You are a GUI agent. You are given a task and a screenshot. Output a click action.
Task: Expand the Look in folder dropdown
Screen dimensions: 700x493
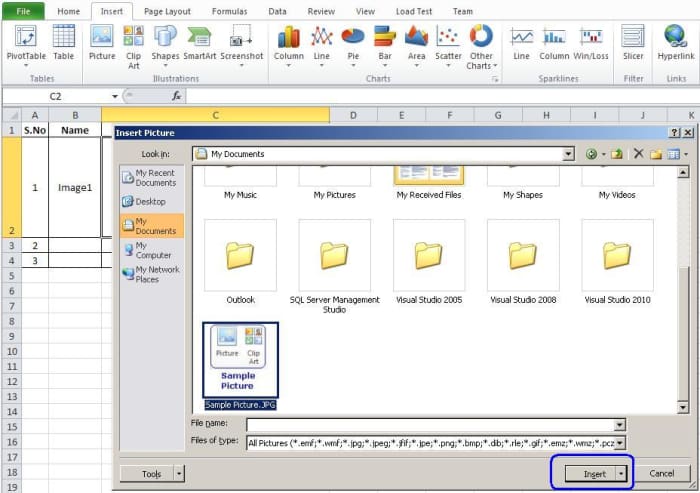click(568, 154)
